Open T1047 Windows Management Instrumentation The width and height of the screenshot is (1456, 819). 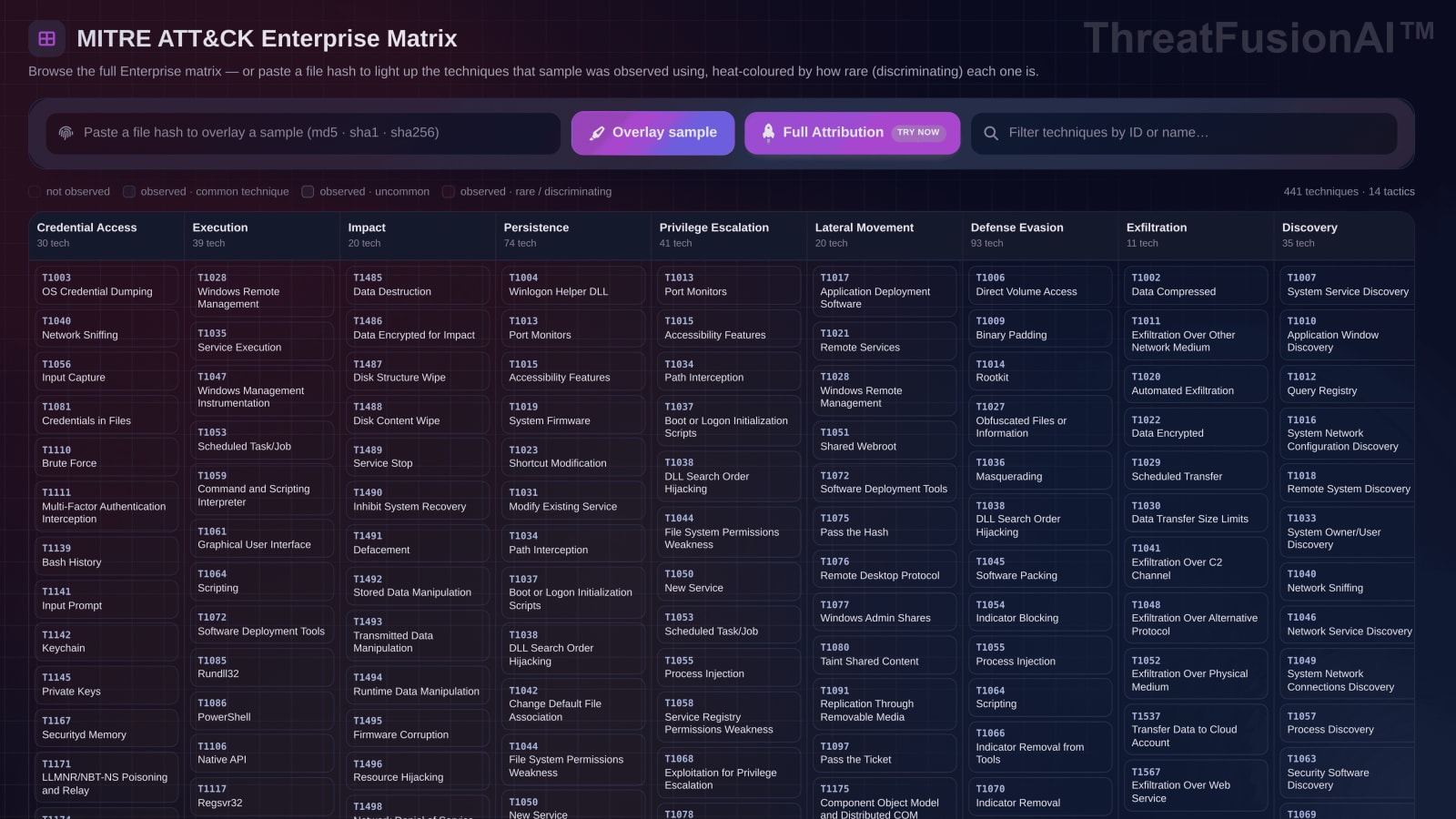point(262,389)
